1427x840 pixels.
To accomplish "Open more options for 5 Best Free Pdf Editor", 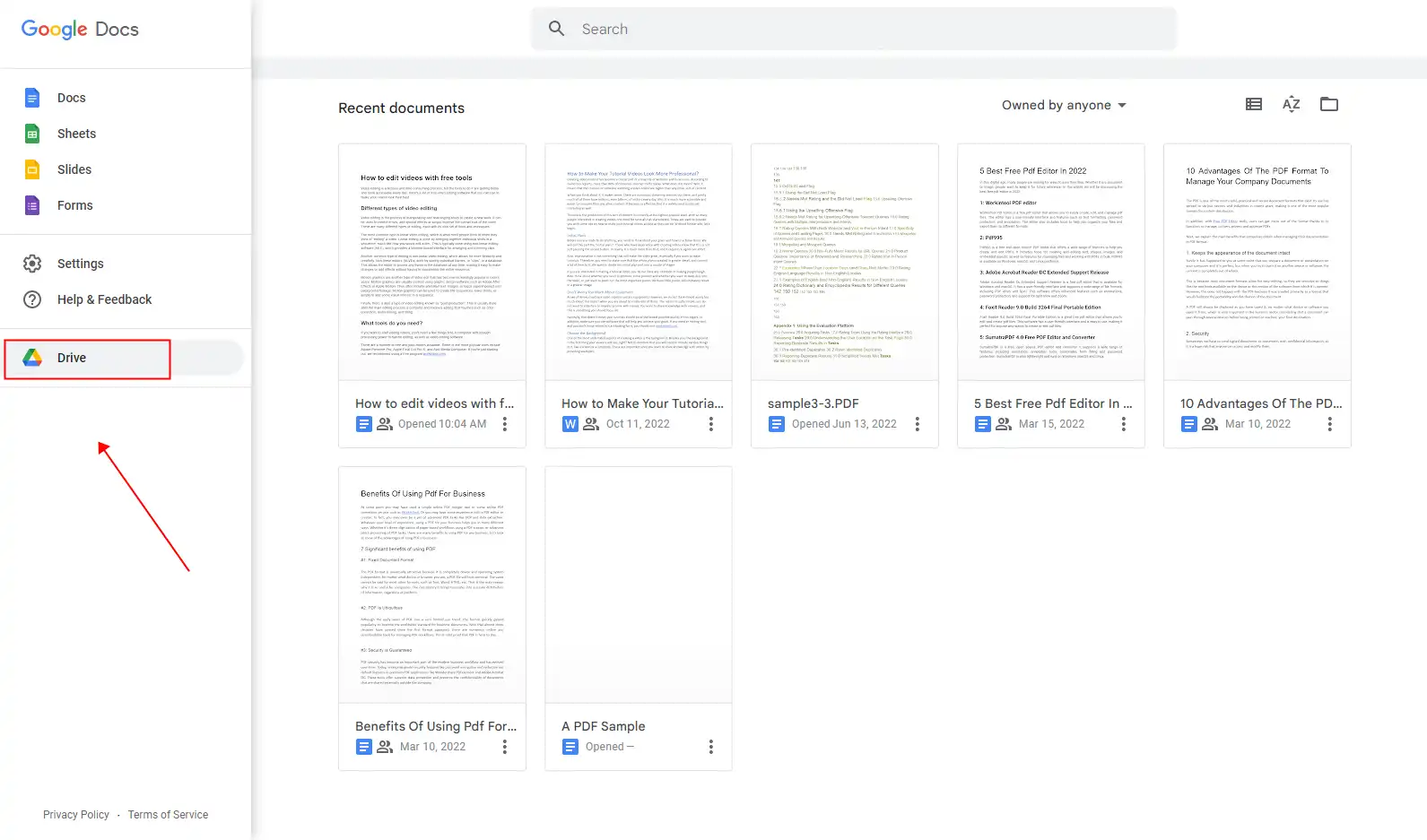I will [1124, 424].
